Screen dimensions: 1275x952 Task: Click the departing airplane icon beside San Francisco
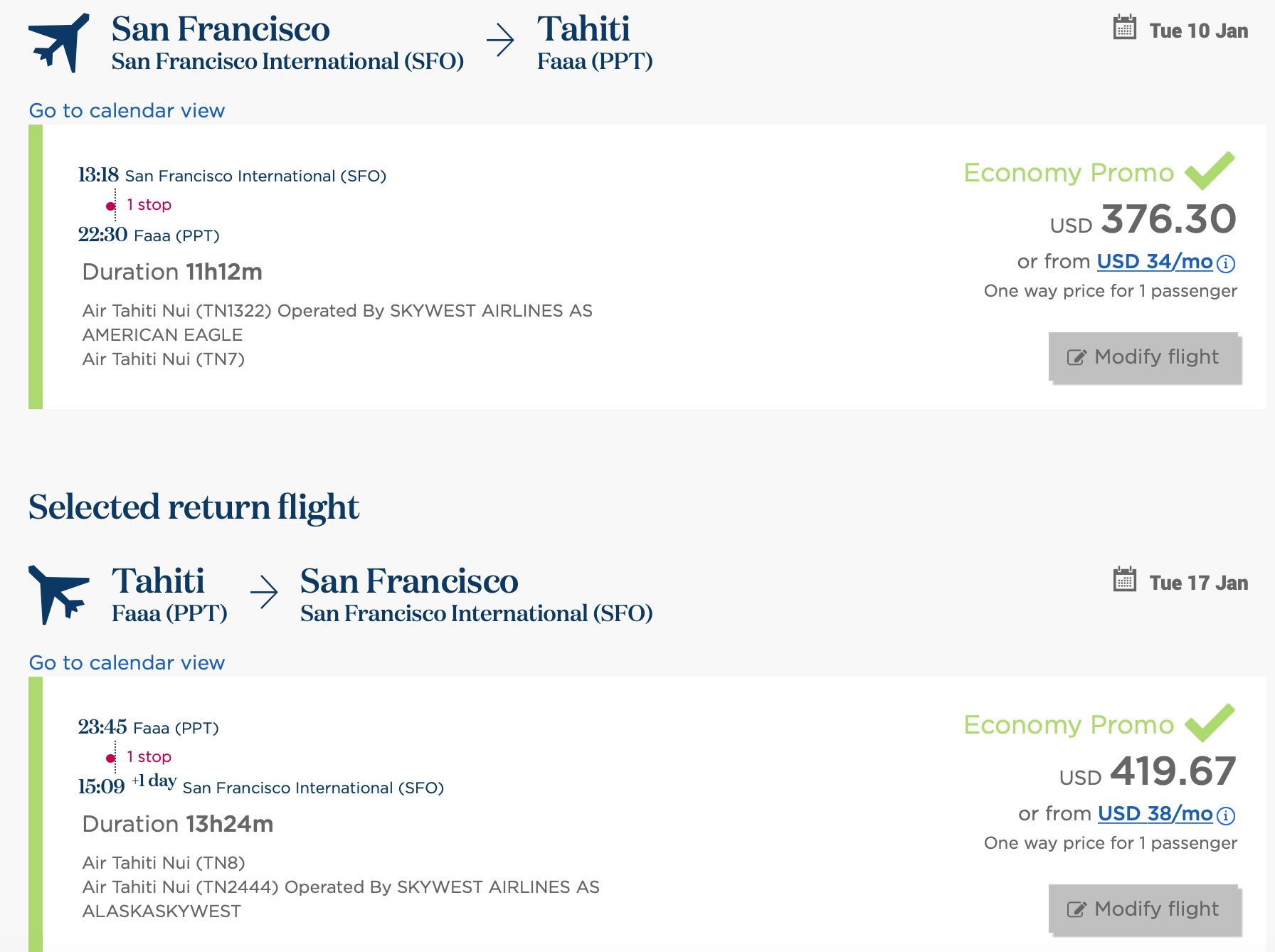tap(58, 43)
